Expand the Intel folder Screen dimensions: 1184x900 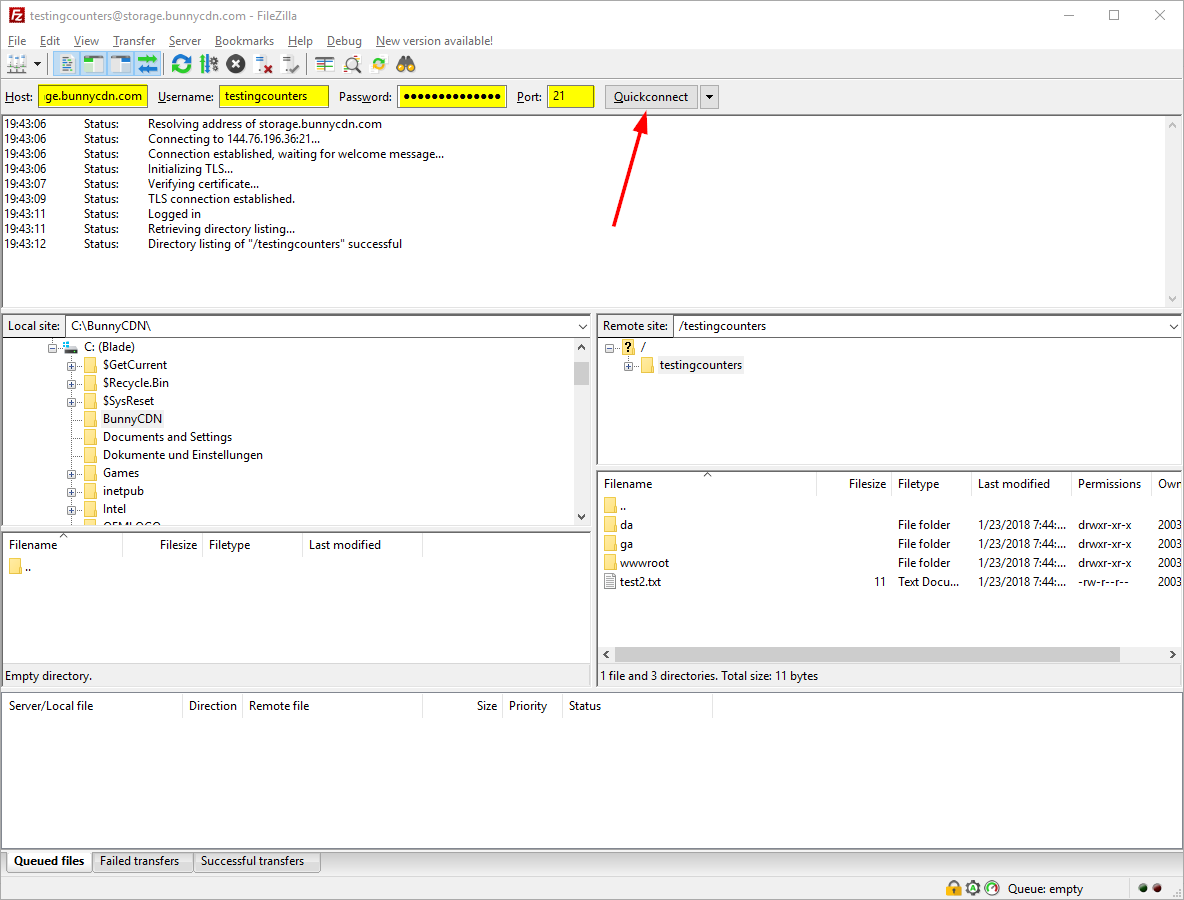click(x=71, y=510)
